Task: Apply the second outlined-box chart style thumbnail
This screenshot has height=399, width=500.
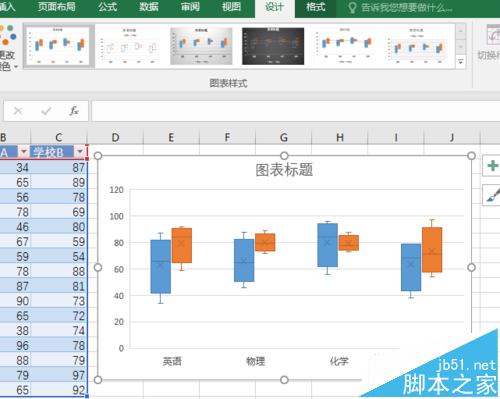Action: coord(130,46)
